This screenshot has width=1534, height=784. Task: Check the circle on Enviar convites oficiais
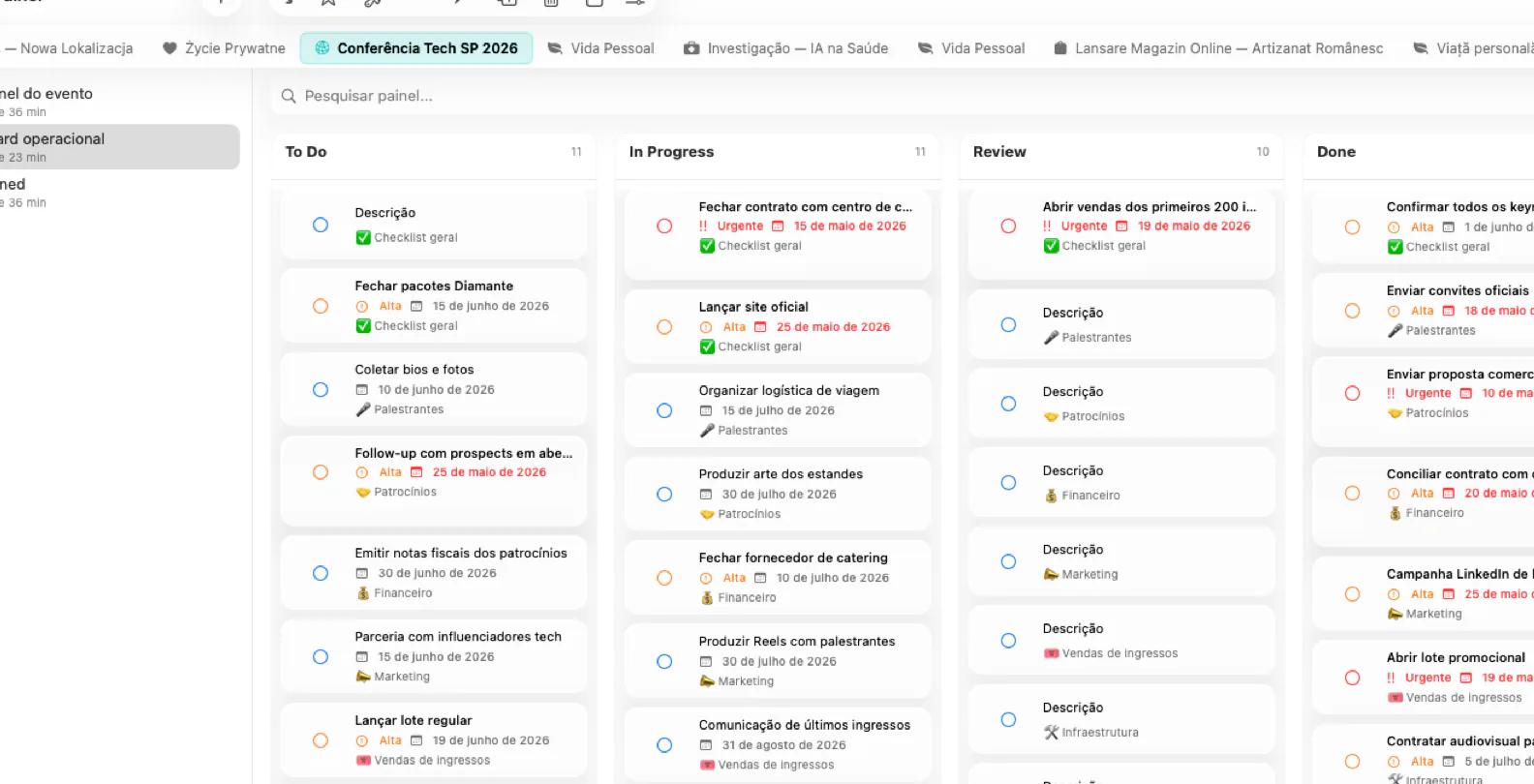[1352, 311]
